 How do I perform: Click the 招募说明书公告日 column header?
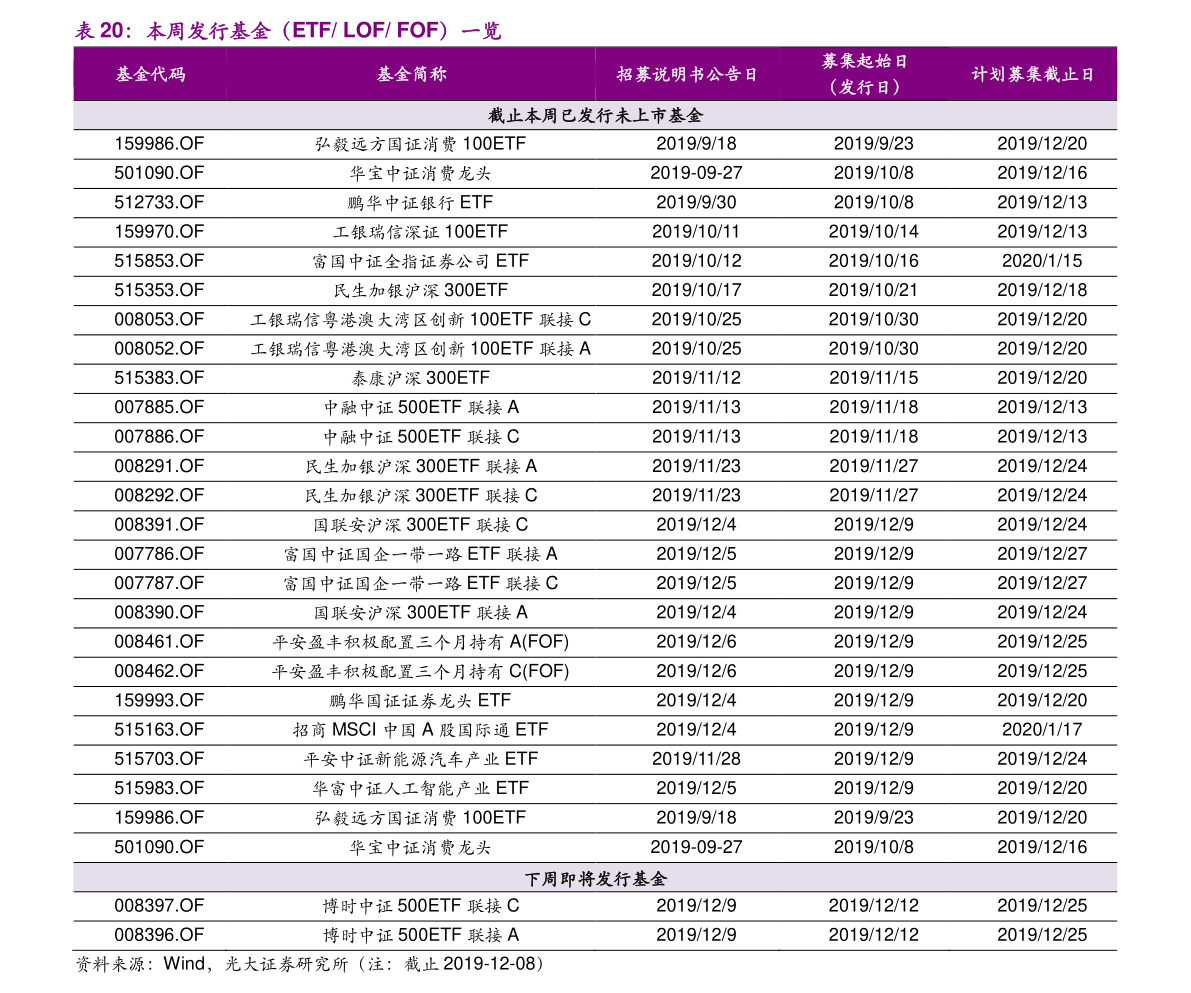point(687,74)
